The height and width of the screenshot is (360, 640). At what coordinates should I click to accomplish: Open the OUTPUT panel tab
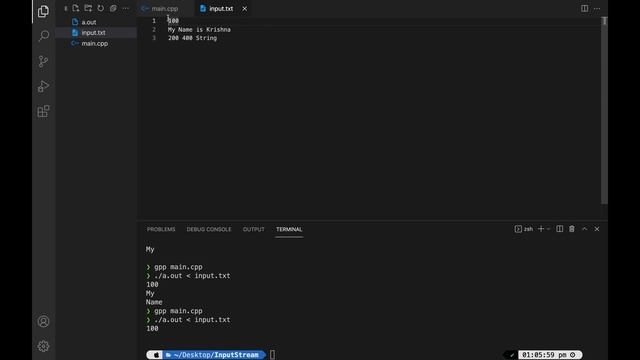[253, 229]
